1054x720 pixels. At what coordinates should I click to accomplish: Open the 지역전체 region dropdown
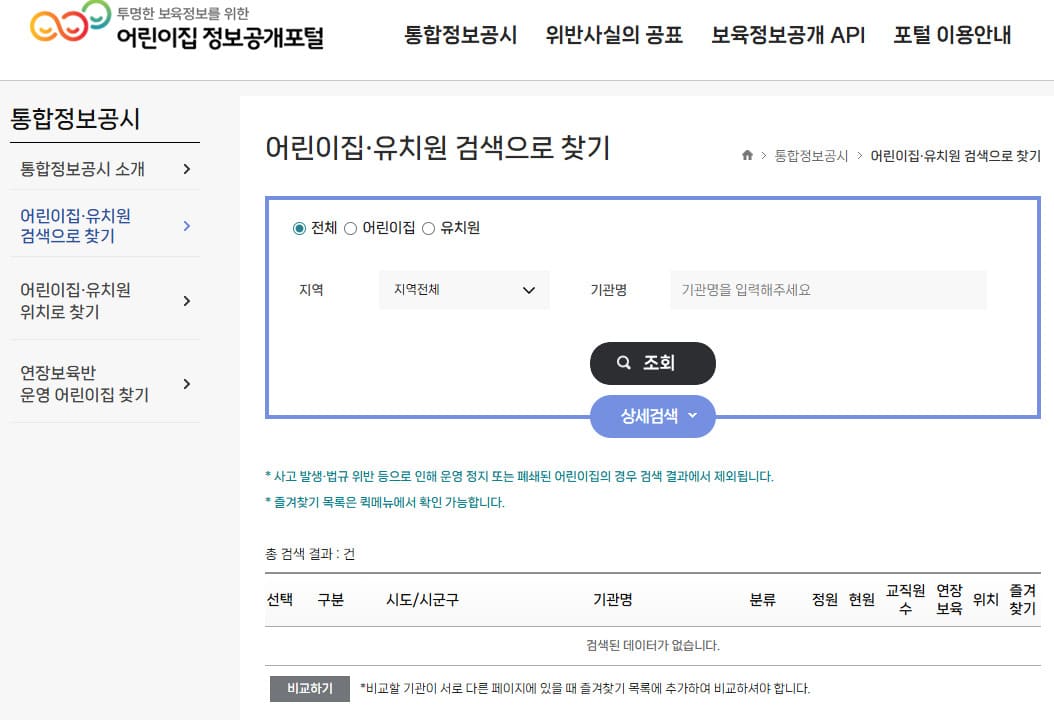pyautogui.click(x=462, y=290)
